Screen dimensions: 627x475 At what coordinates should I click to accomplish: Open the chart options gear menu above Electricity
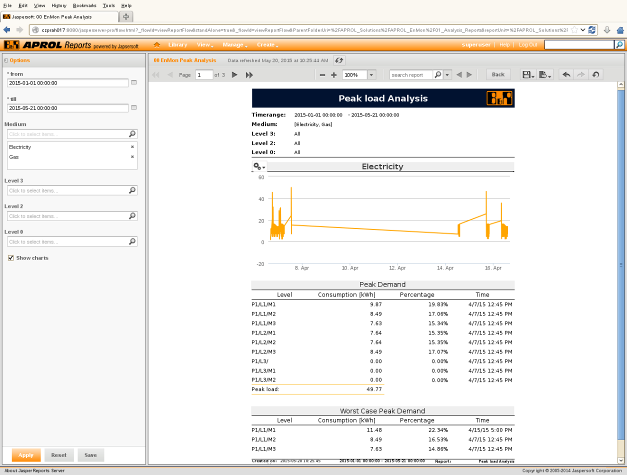pyautogui.click(x=259, y=166)
